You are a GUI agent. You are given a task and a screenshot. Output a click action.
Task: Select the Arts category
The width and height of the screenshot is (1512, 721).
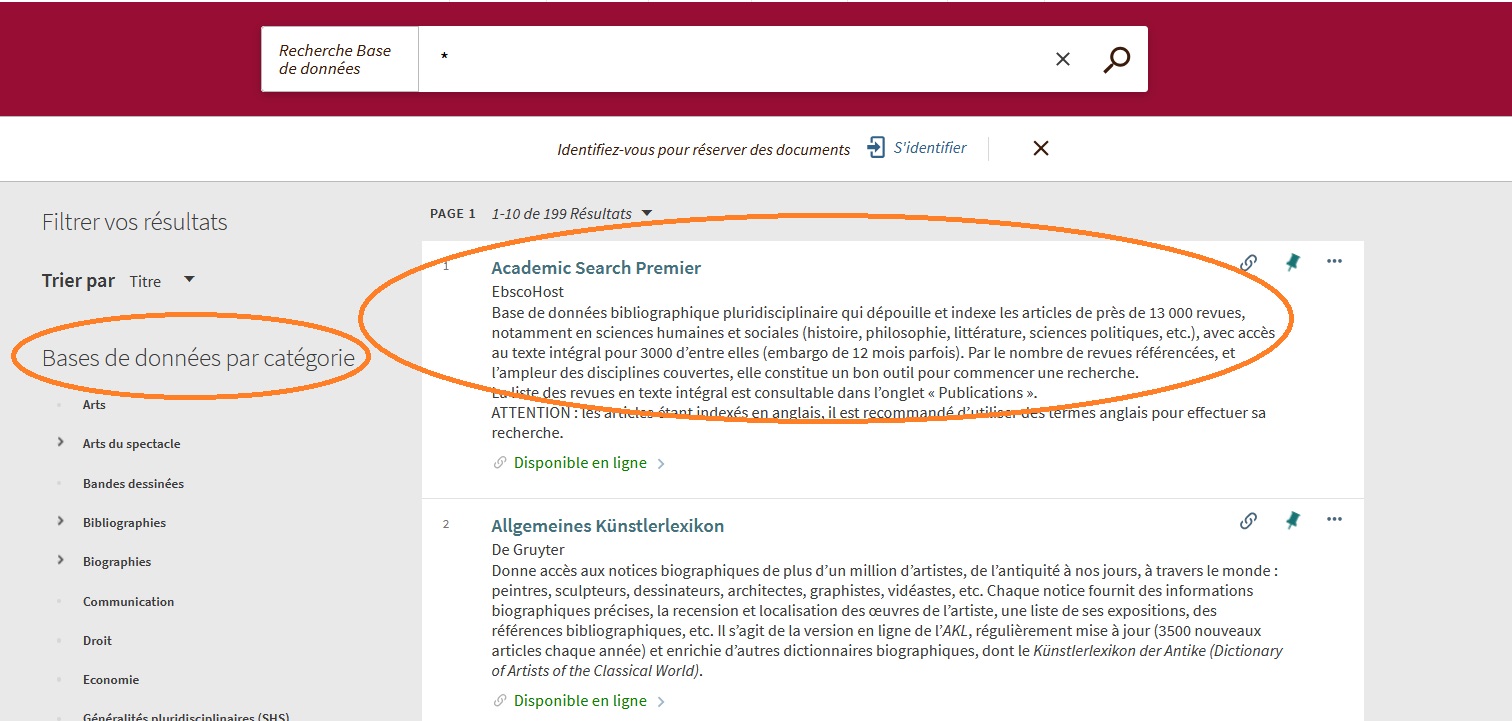pos(94,405)
